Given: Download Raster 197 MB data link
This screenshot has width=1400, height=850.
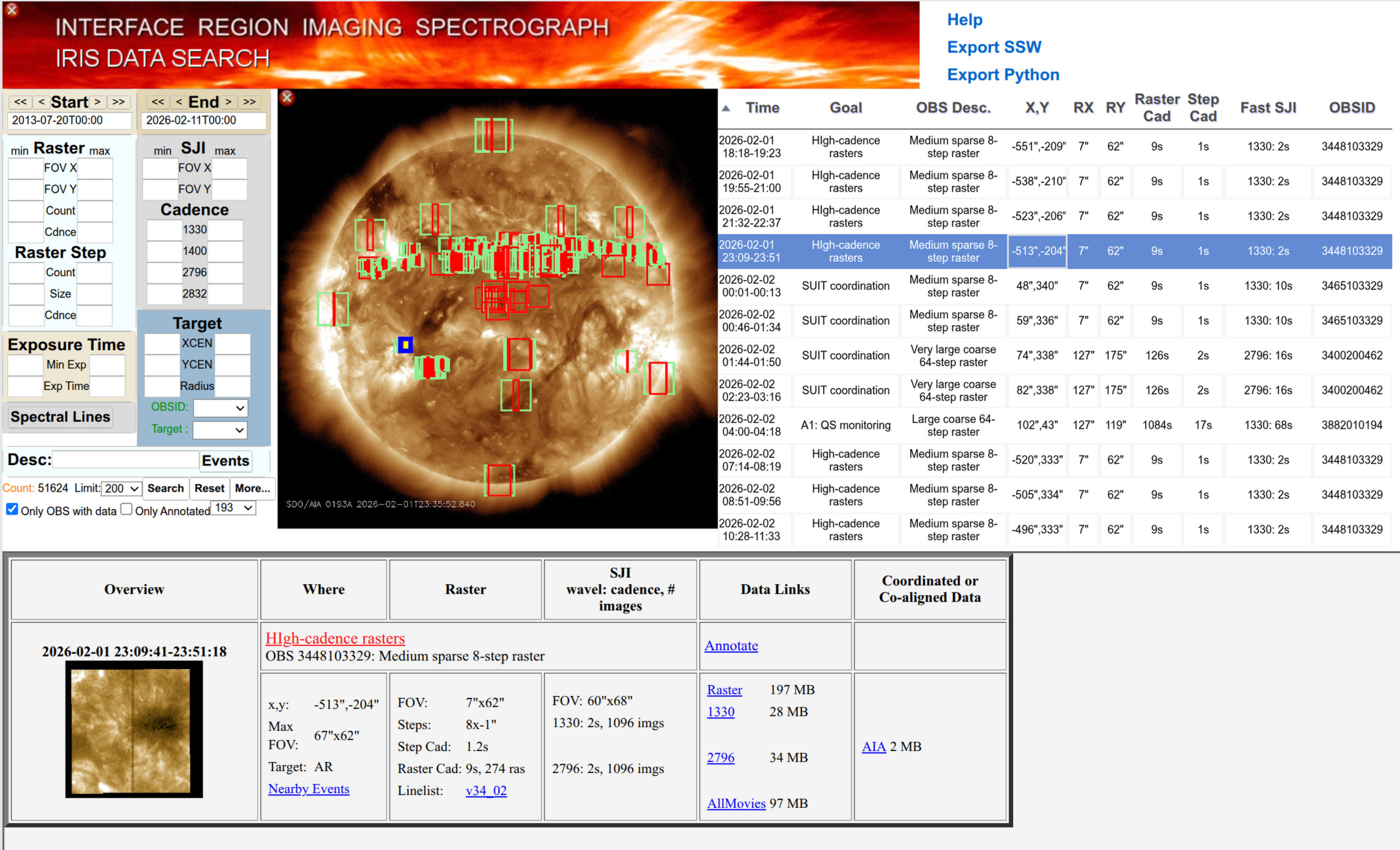Looking at the screenshot, I should [x=724, y=690].
